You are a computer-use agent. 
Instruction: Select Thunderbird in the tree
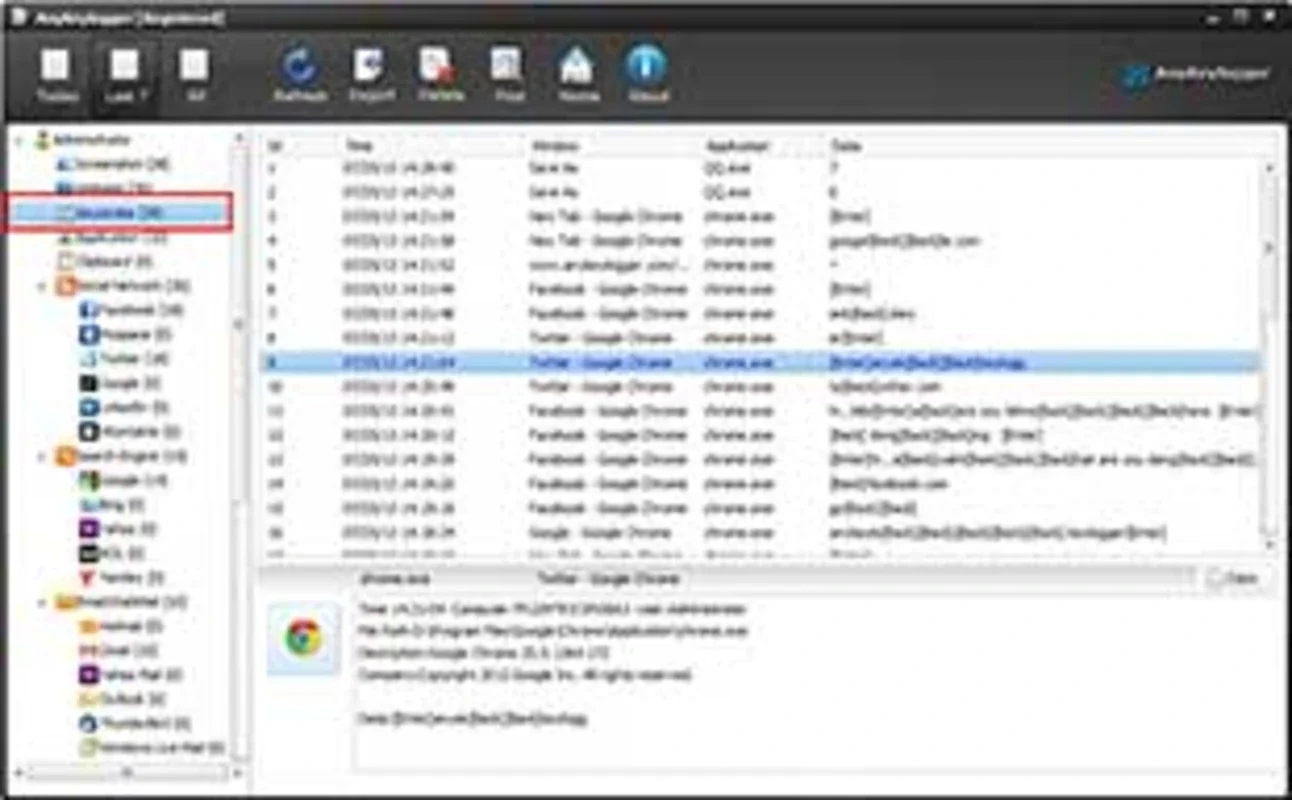point(135,723)
